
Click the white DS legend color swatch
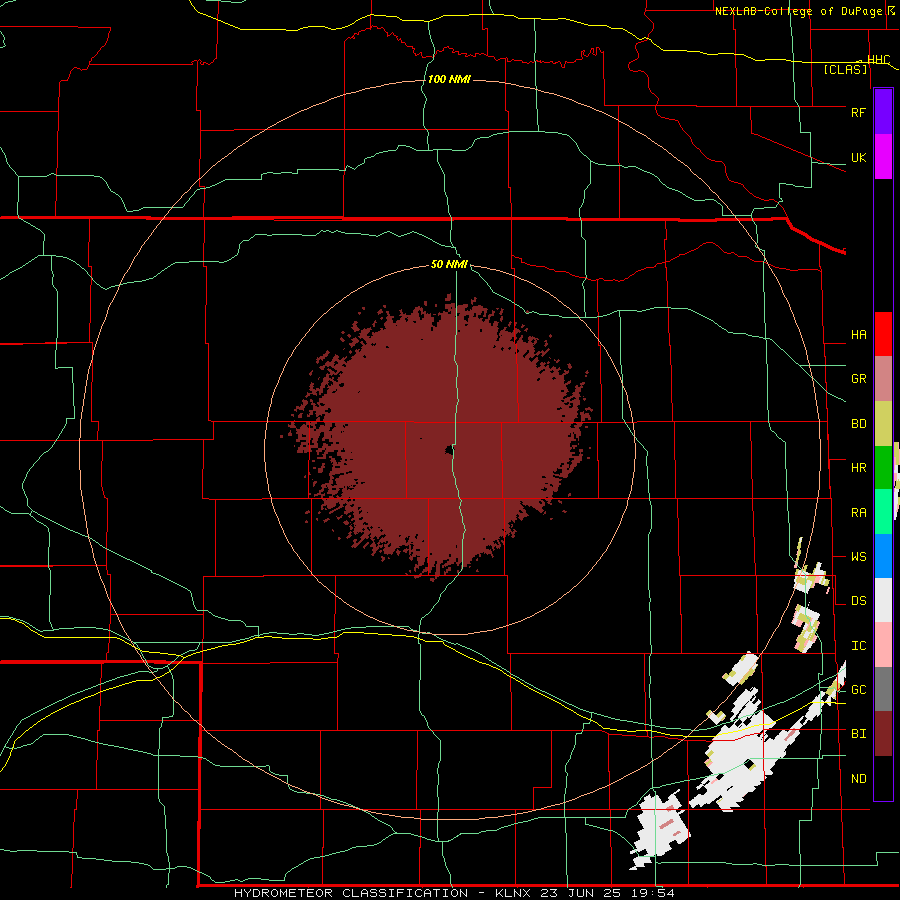pyautogui.click(x=883, y=600)
